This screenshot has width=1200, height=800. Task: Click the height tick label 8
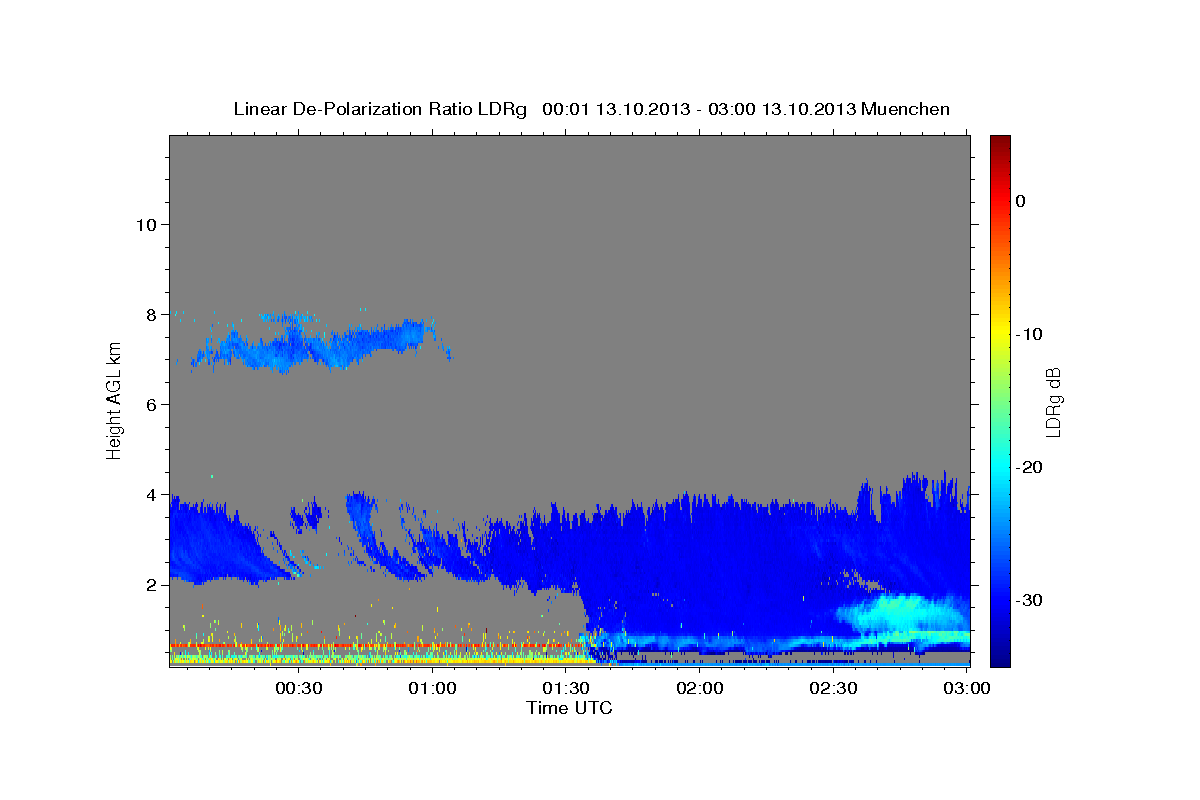[150, 315]
